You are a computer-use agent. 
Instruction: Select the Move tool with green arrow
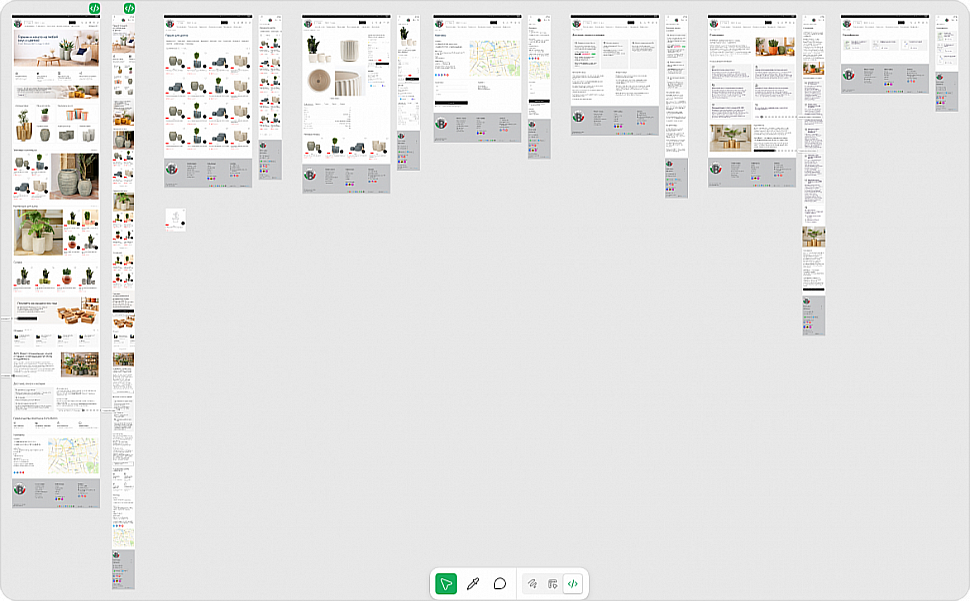pos(446,583)
